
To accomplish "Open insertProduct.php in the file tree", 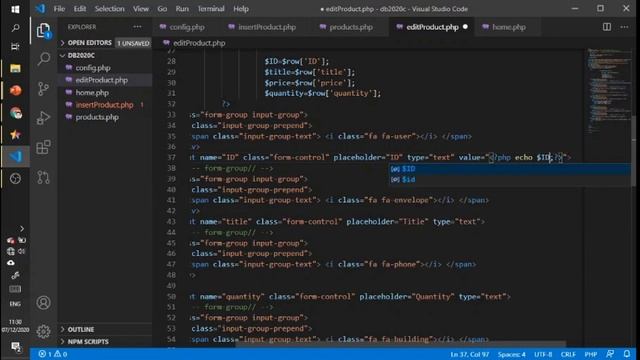I will (104, 104).
